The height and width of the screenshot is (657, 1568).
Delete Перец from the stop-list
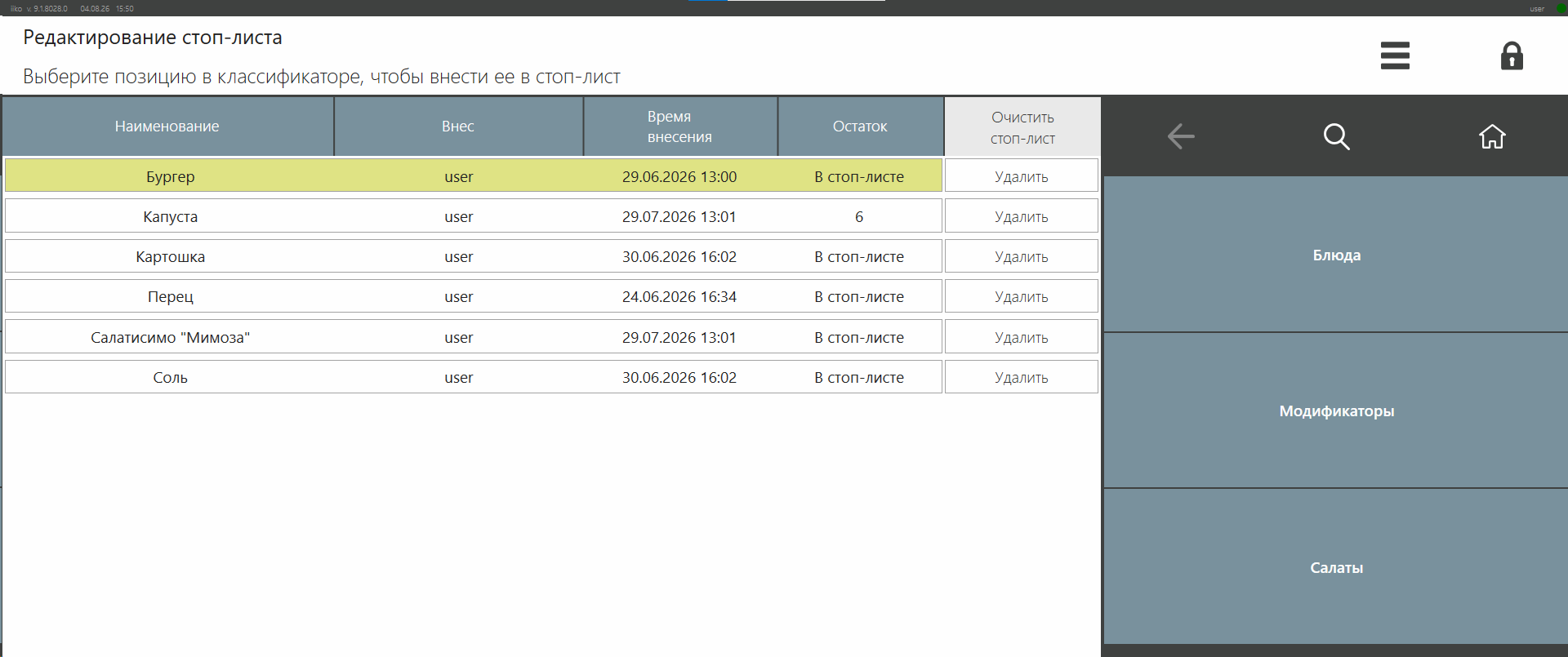[1022, 296]
